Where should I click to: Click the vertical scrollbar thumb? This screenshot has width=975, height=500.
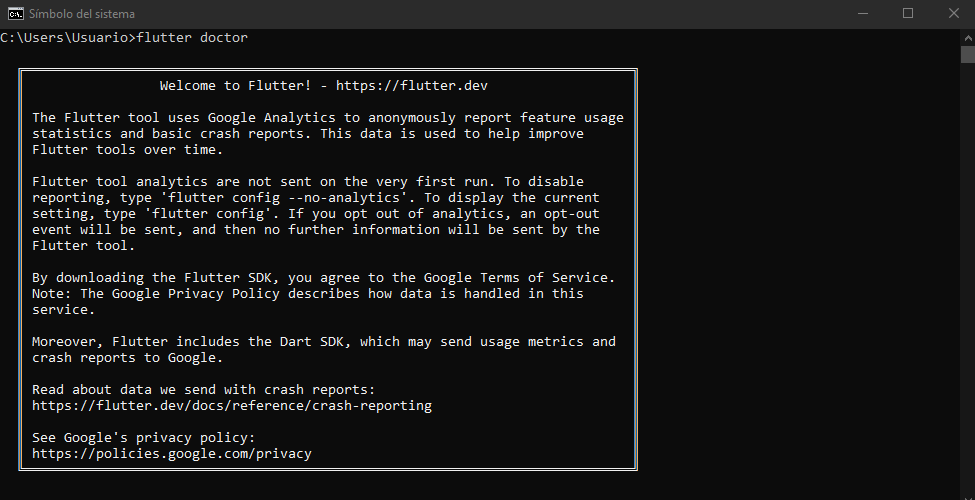pos(968,54)
